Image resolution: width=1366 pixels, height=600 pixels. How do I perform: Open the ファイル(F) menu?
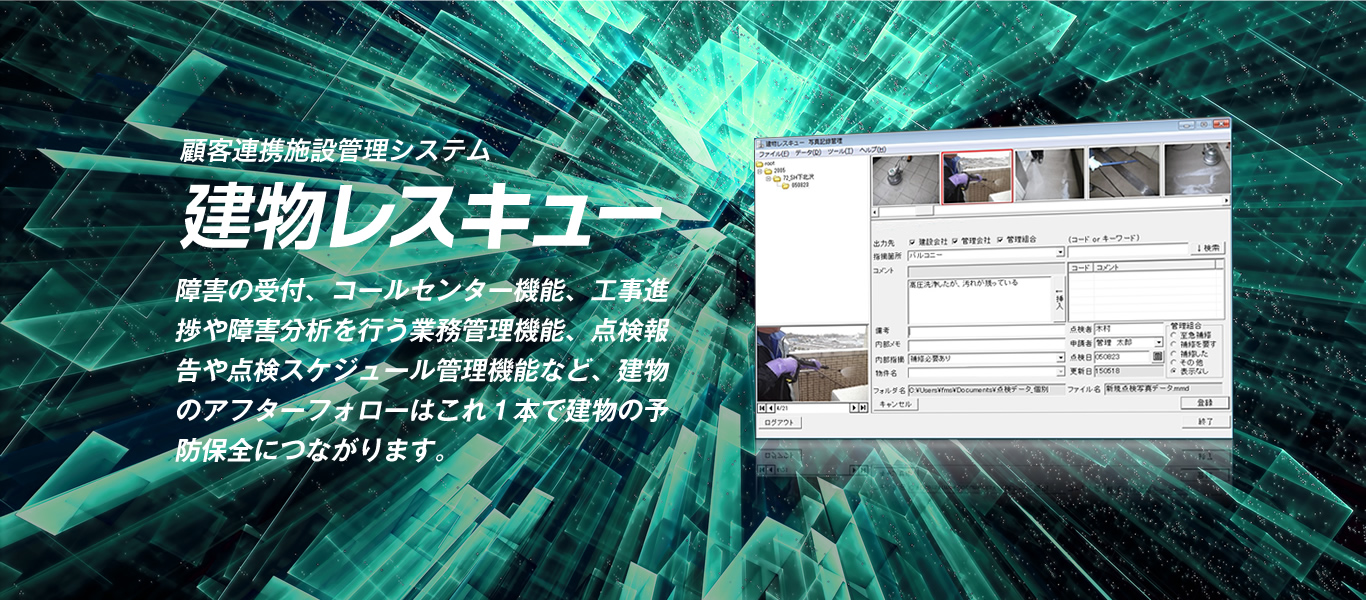tap(773, 152)
